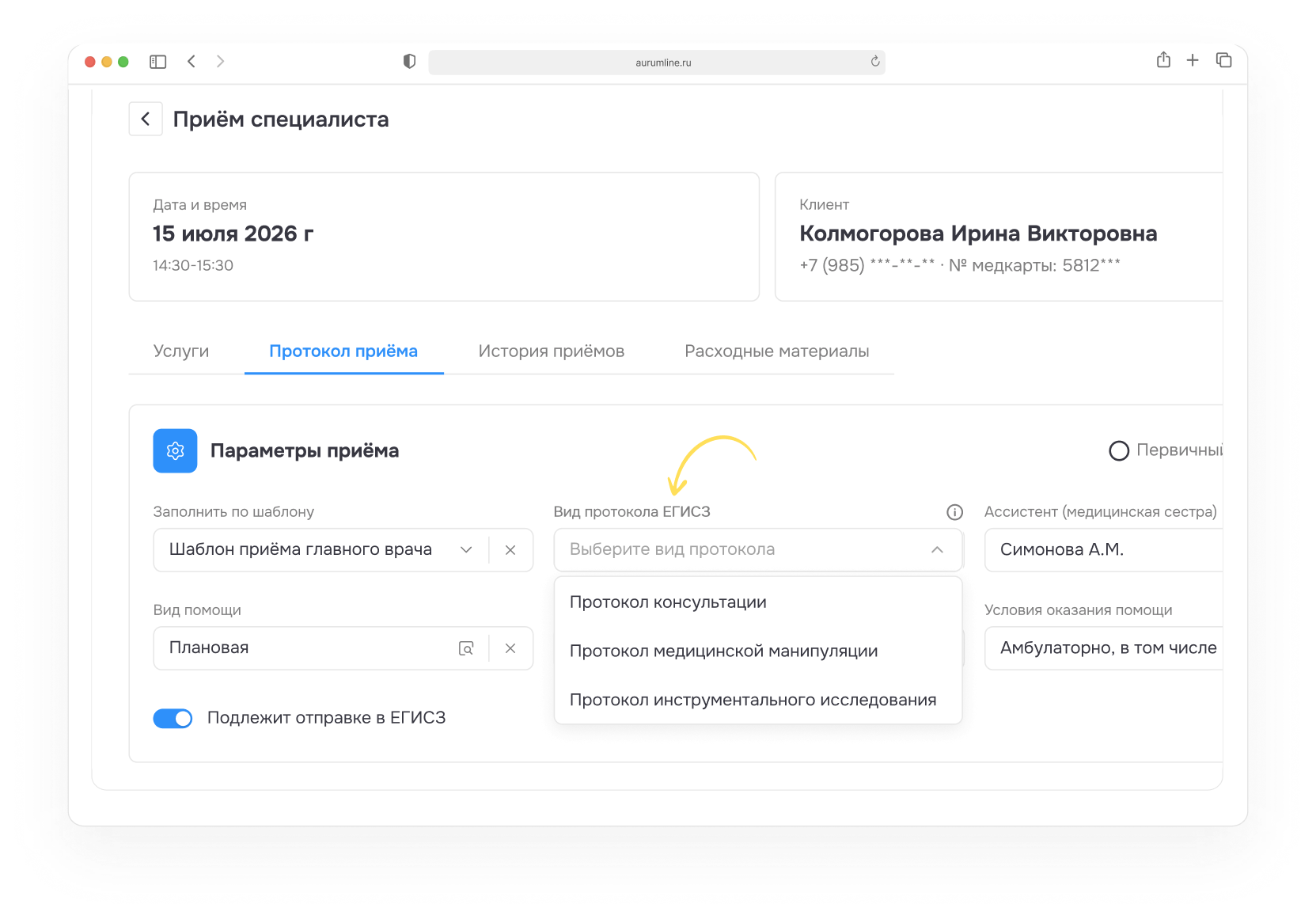Return using the back button beside Приём специалиста
Image resolution: width=1316 pixels, height=919 pixels.
[146, 119]
